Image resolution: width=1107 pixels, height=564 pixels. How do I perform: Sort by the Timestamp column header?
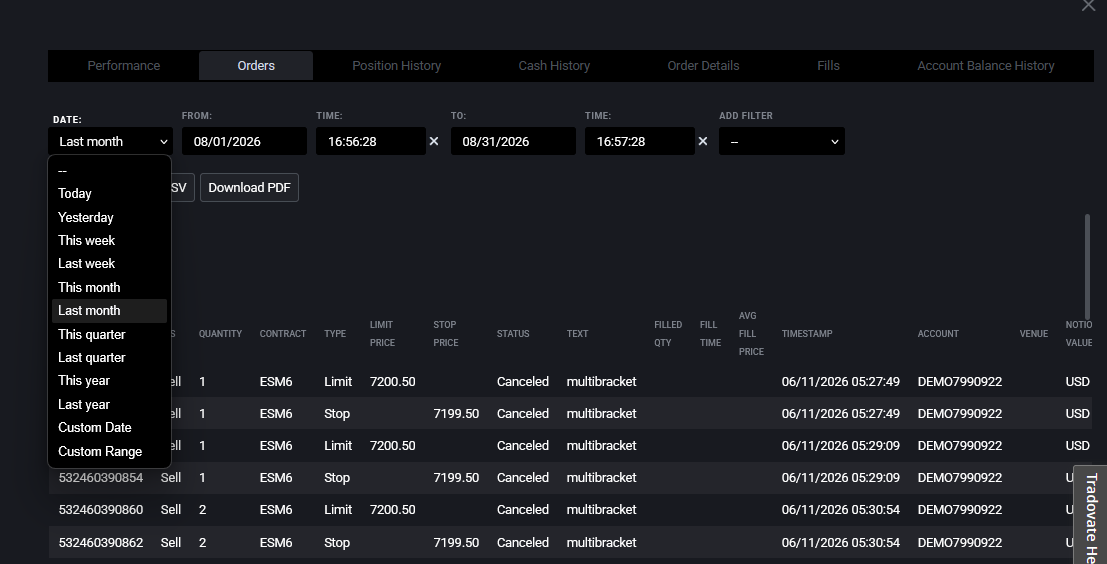click(807, 334)
